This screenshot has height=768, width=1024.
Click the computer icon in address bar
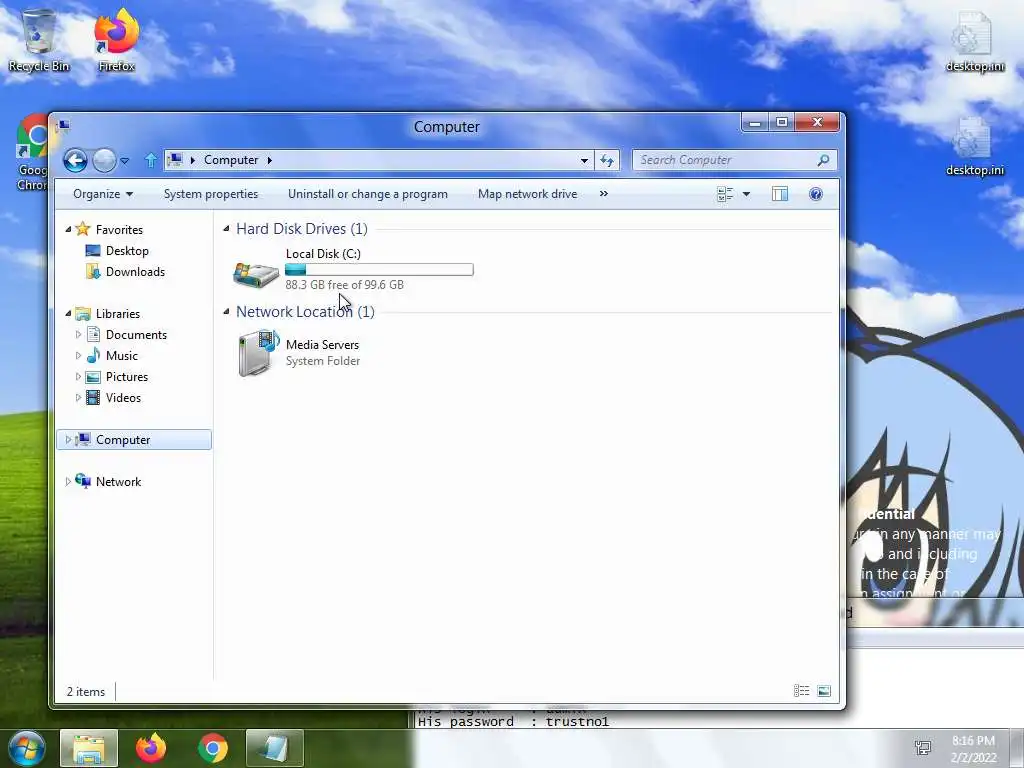[175, 160]
